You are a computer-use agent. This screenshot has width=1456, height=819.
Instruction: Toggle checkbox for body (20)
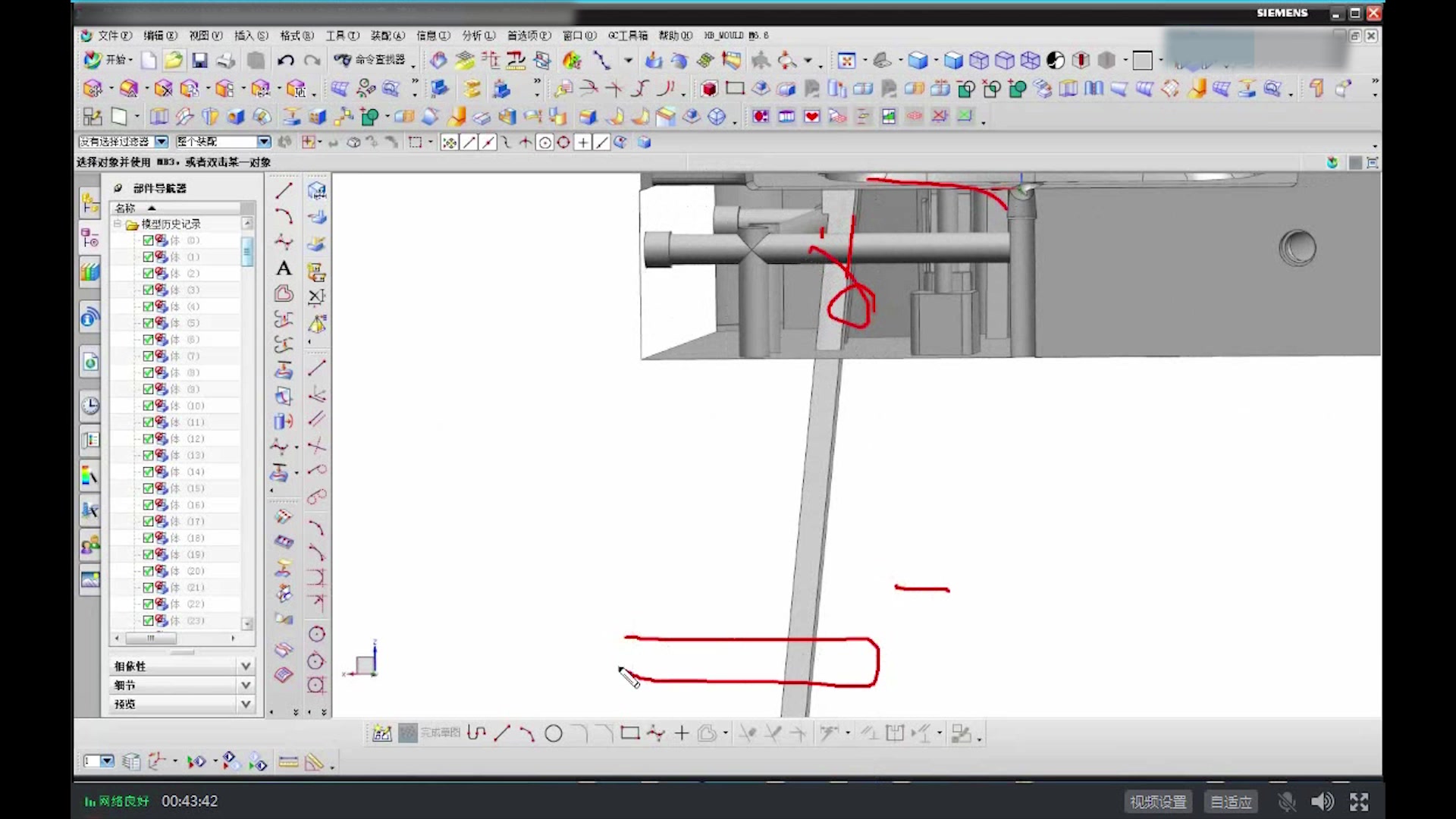pyautogui.click(x=149, y=571)
